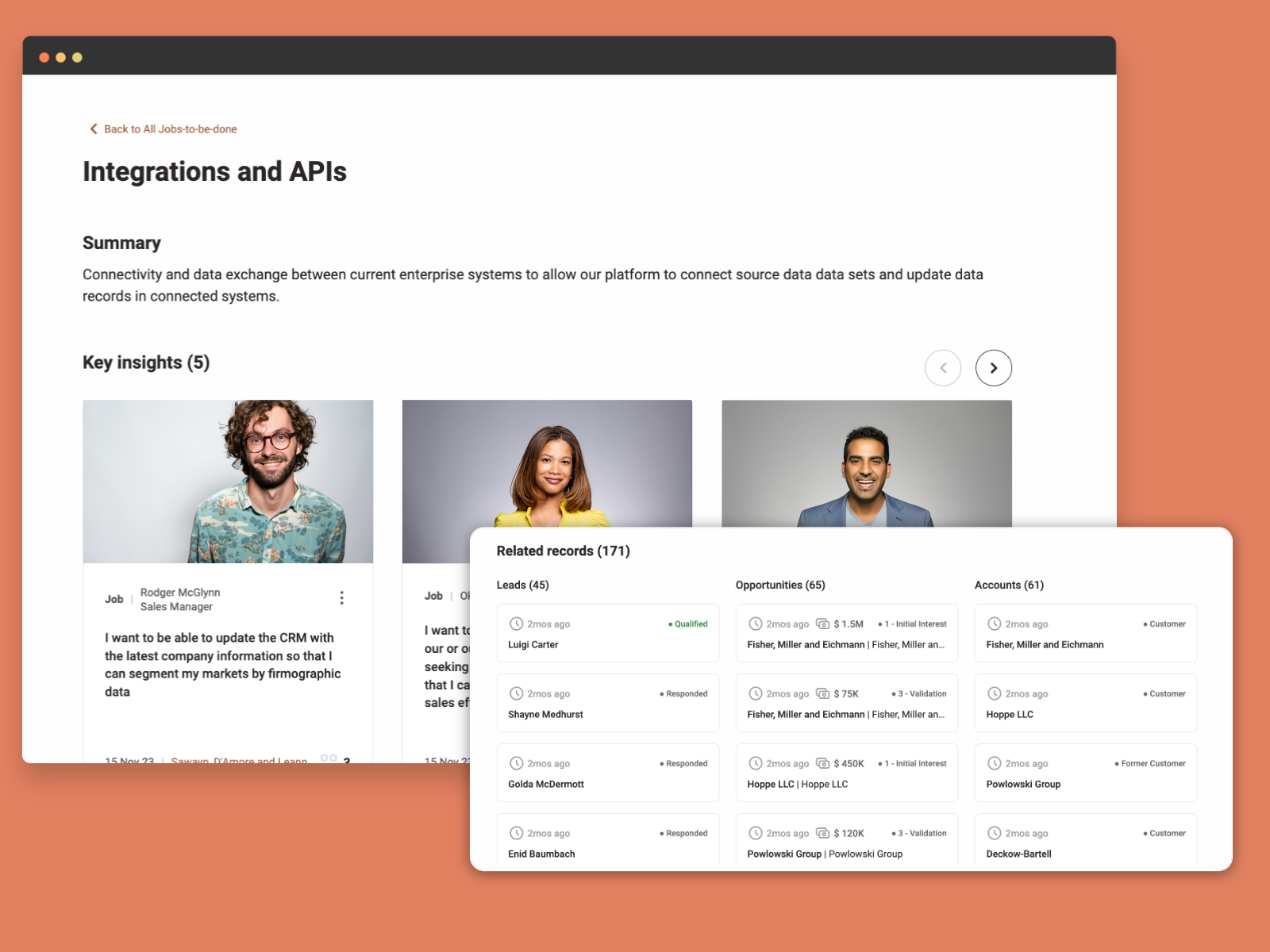Click clock icon on Powlowski Group account card
Screen dimensions: 1270x952
(x=994, y=763)
